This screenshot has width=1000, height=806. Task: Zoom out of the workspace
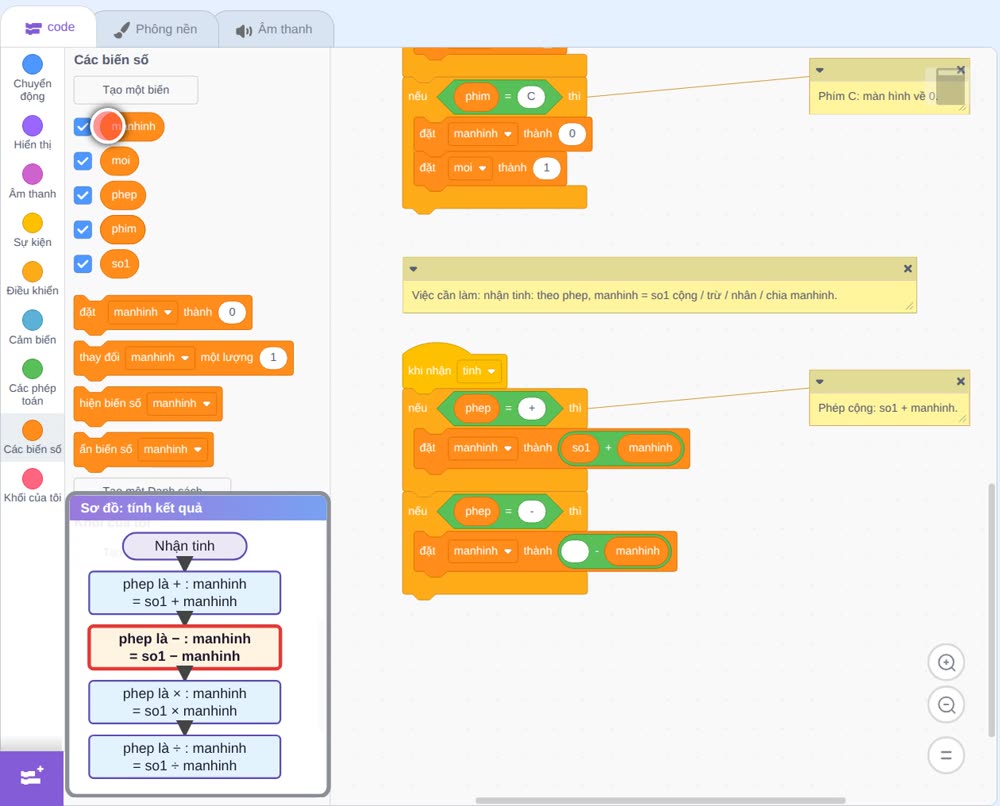(x=946, y=705)
